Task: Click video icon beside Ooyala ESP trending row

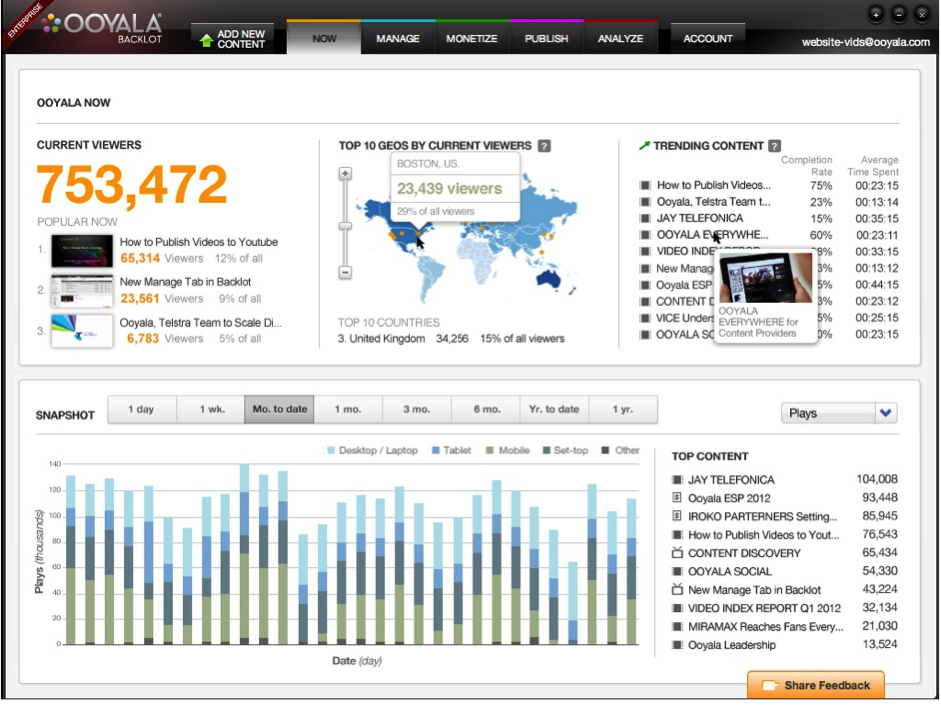Action: (x=645, y=285)
